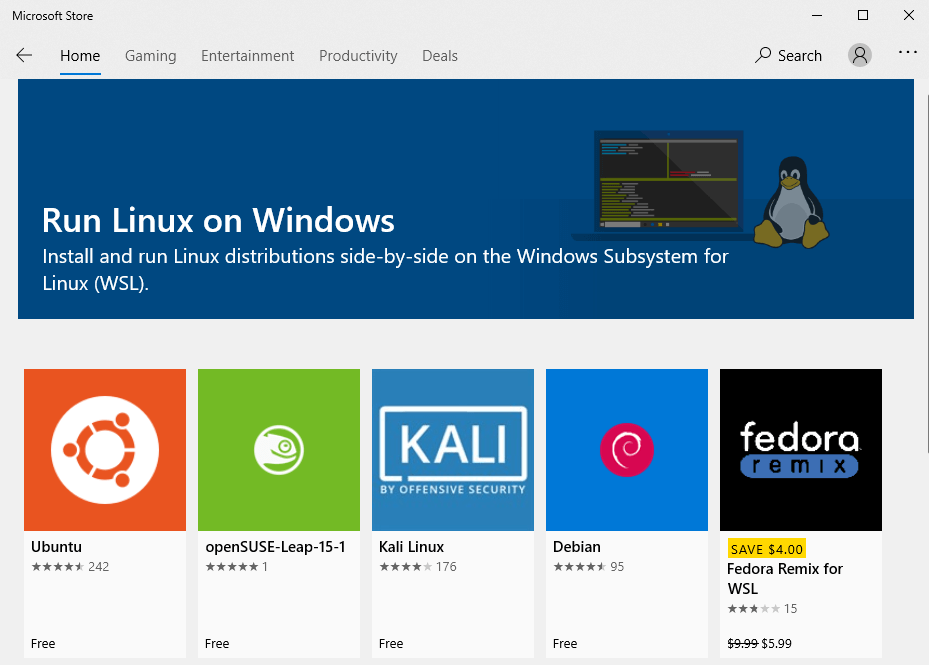This screenshot has width=929, height=665.
Task: Click the Fedora Remix for WSL title
Action: point(785,578)
